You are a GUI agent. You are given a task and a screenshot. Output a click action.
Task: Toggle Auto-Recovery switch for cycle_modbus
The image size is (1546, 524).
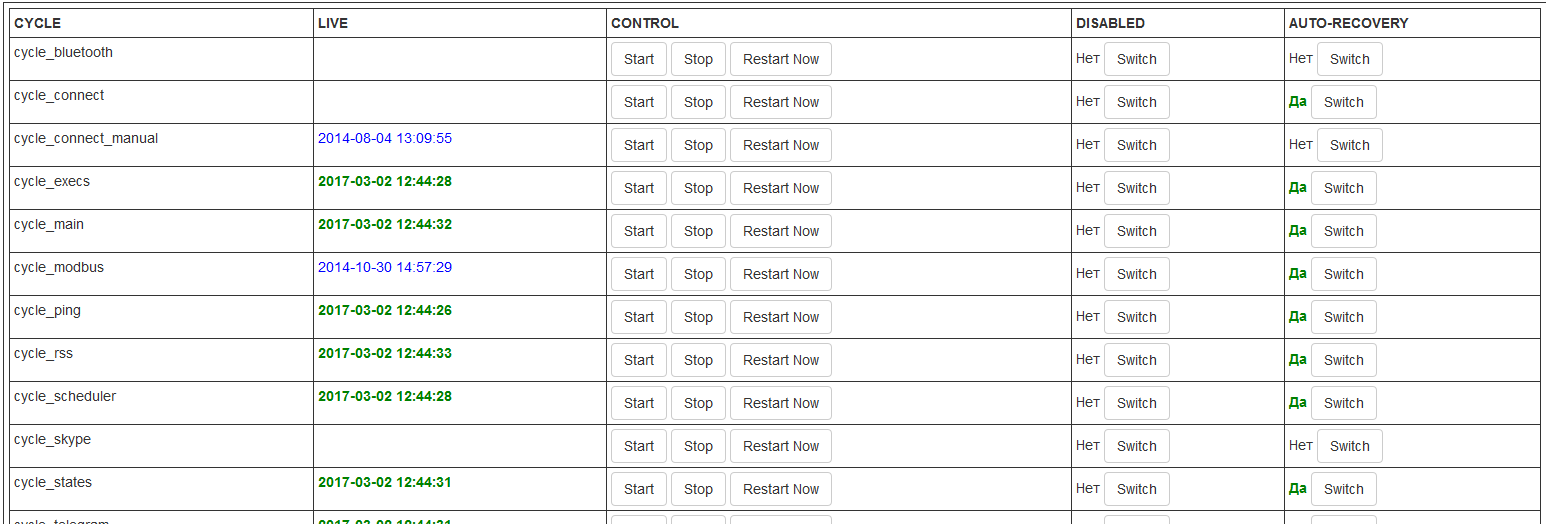pyautogui.click(x=1343, y=274)
